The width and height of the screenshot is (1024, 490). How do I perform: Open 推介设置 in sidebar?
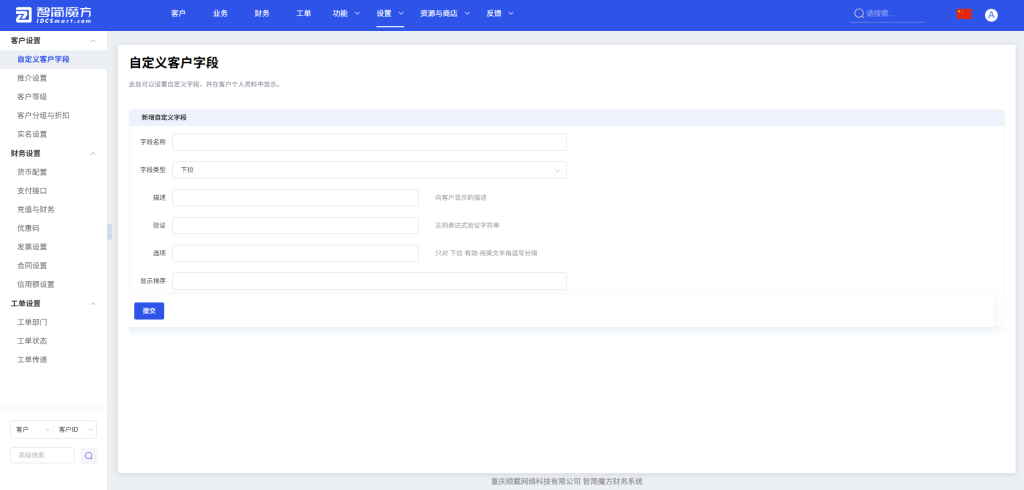(x=32, y=78)
